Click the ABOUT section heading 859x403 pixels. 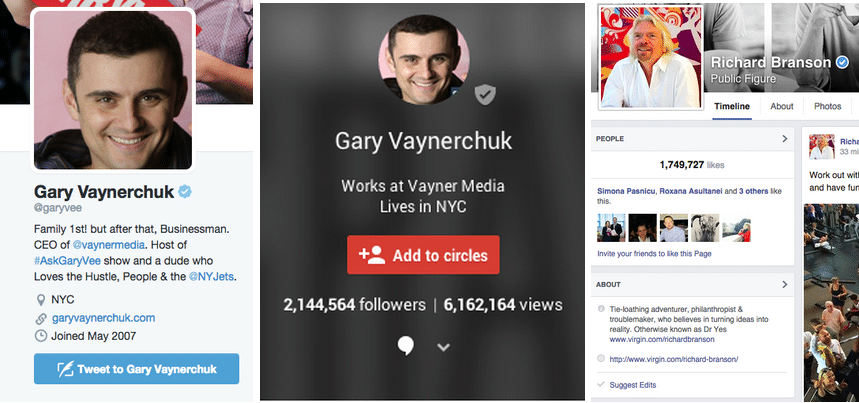tap(609, 285)
